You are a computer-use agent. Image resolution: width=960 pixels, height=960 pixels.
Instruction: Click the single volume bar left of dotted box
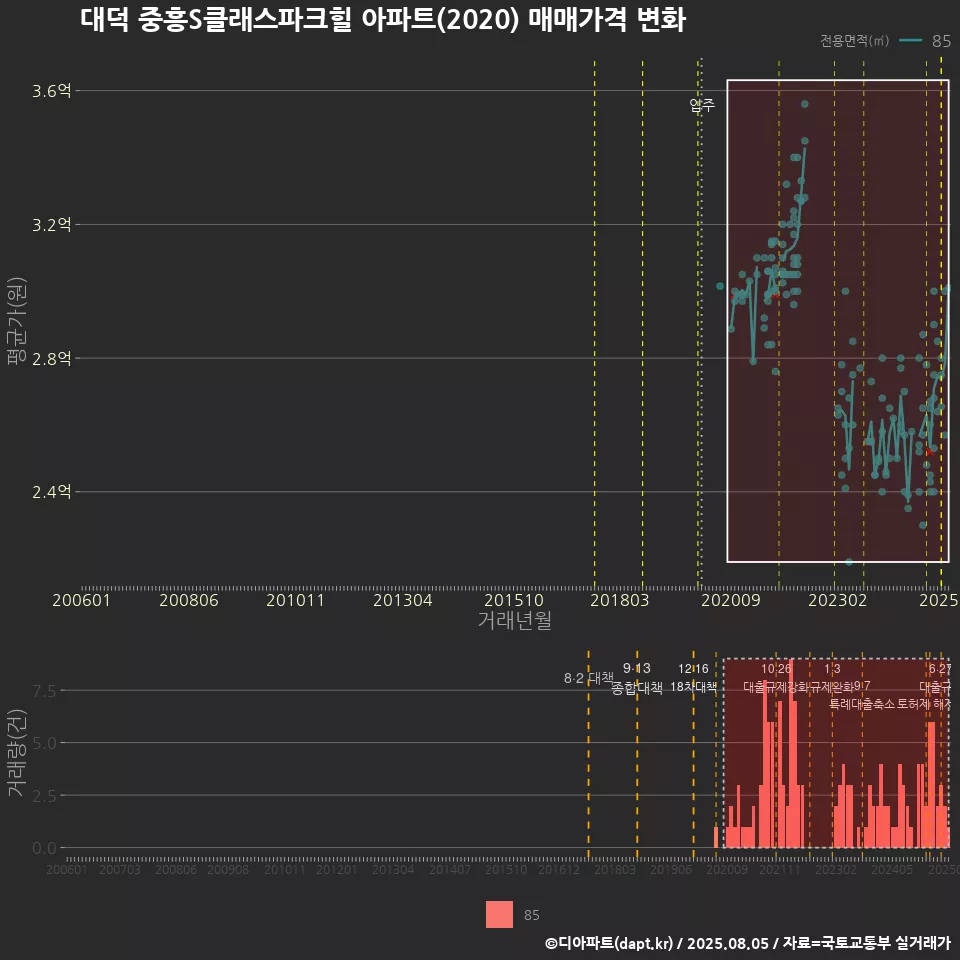[716, 838]
